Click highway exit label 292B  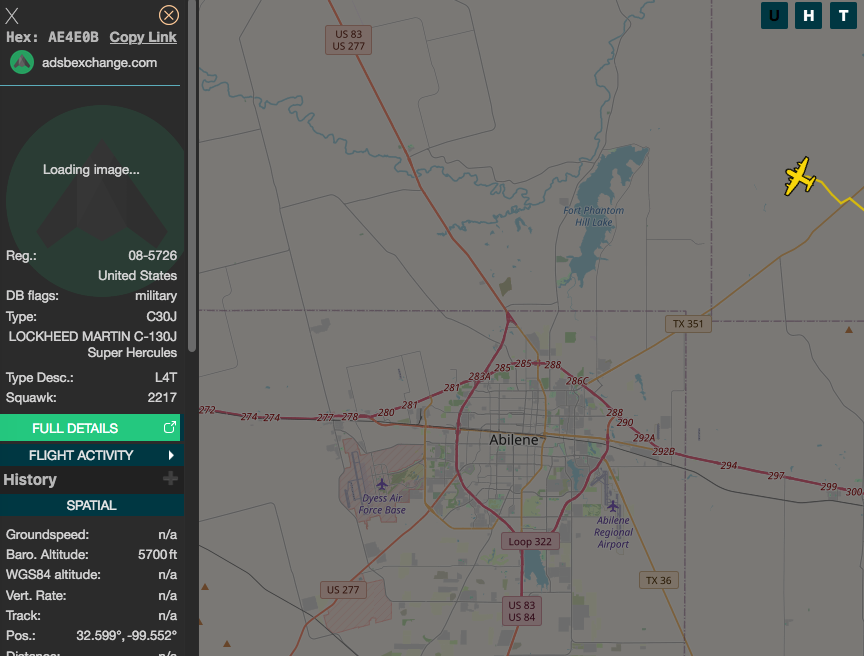click(663, 452)
